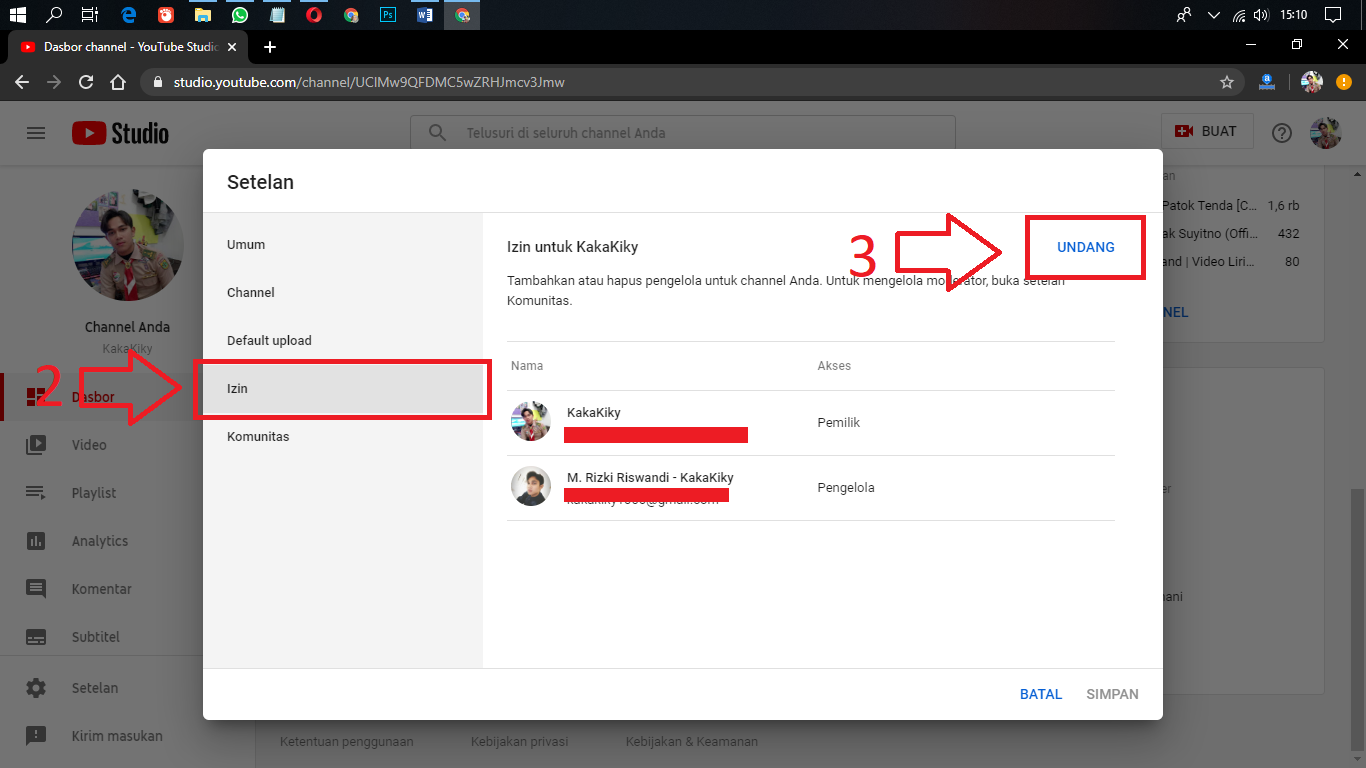Viewport: 1366px width, 768px height.
Task: Go back in the browser
Action: tap(22, 82)
